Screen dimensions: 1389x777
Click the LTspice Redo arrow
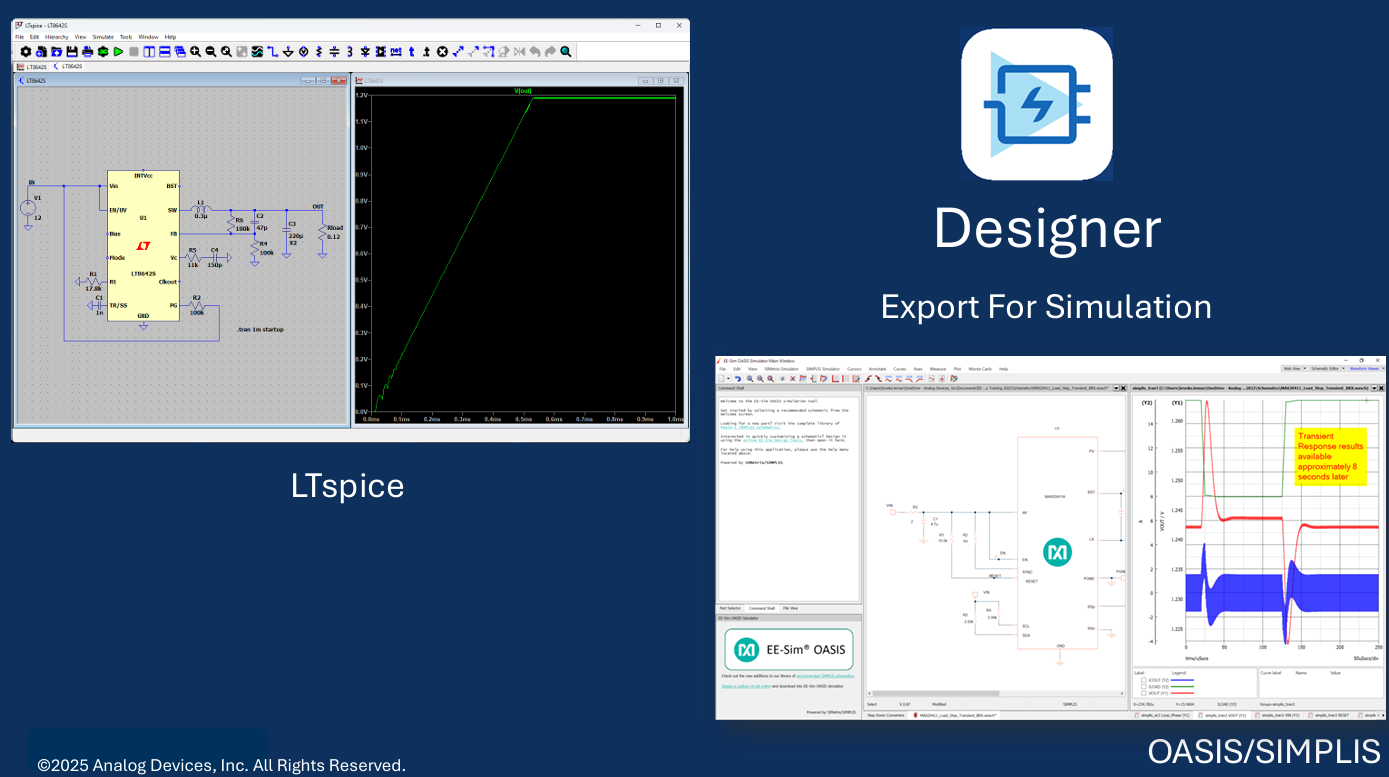coord(550,51)
